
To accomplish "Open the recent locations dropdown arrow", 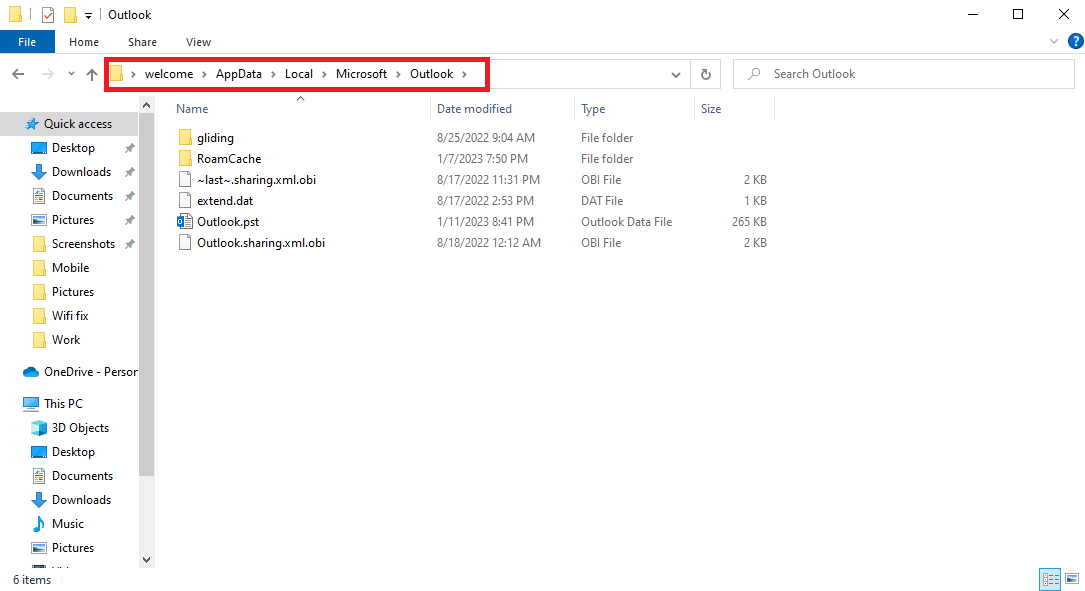I will (71, 74).
